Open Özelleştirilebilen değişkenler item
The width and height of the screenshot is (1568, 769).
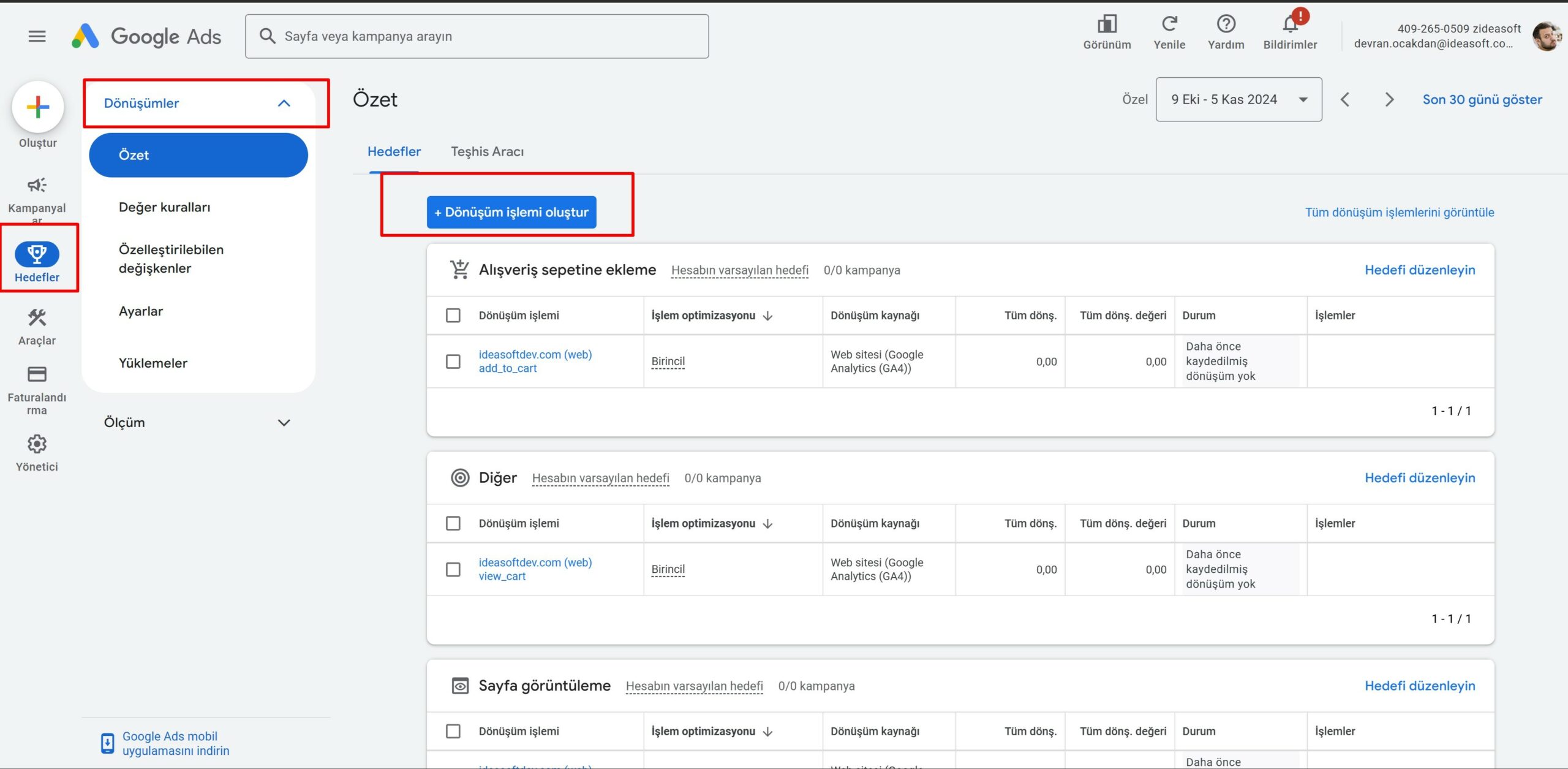coord(171,259)
